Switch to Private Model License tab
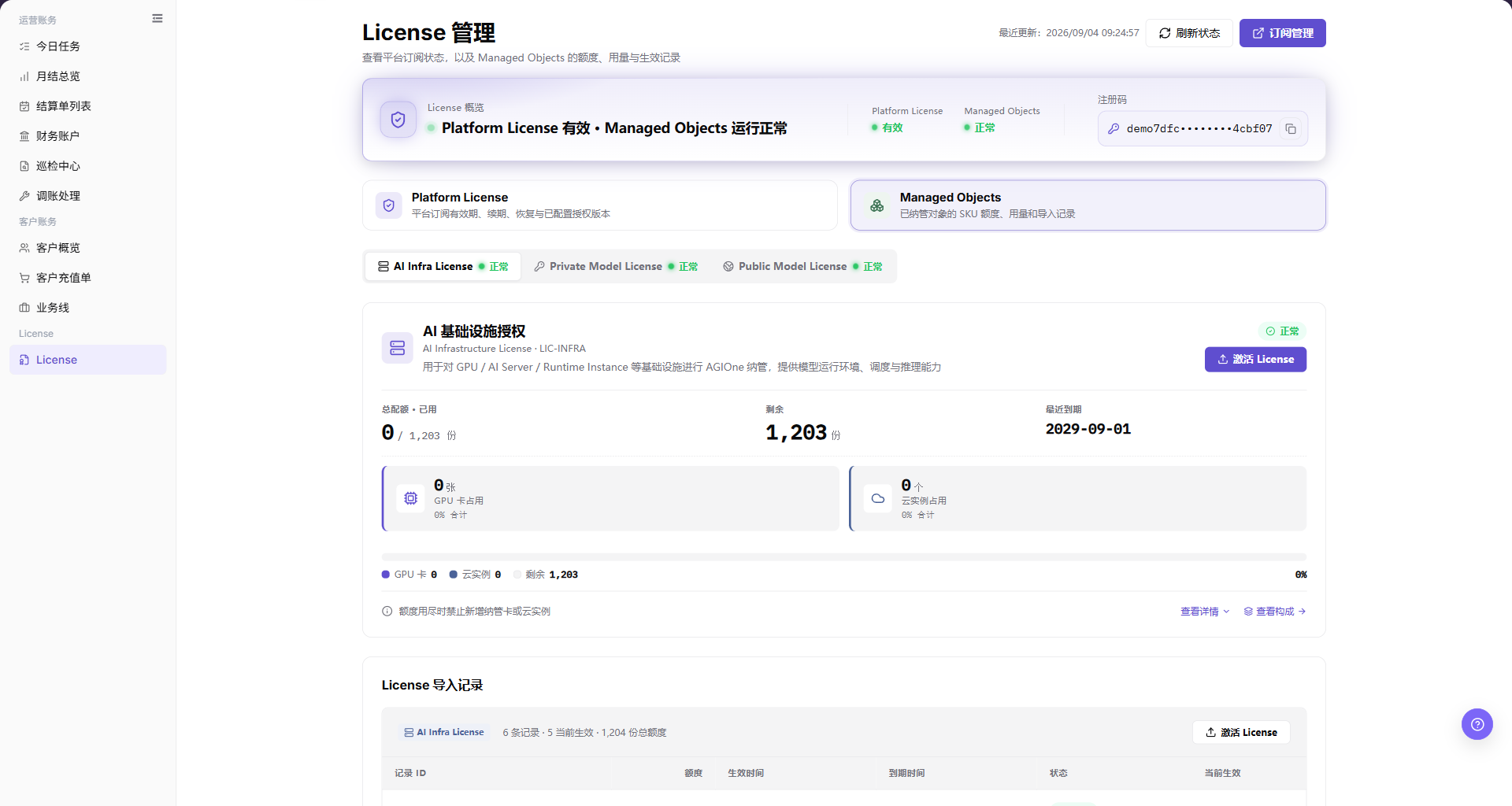This screenshot has height=806, width=1512. tap(616, 267)
